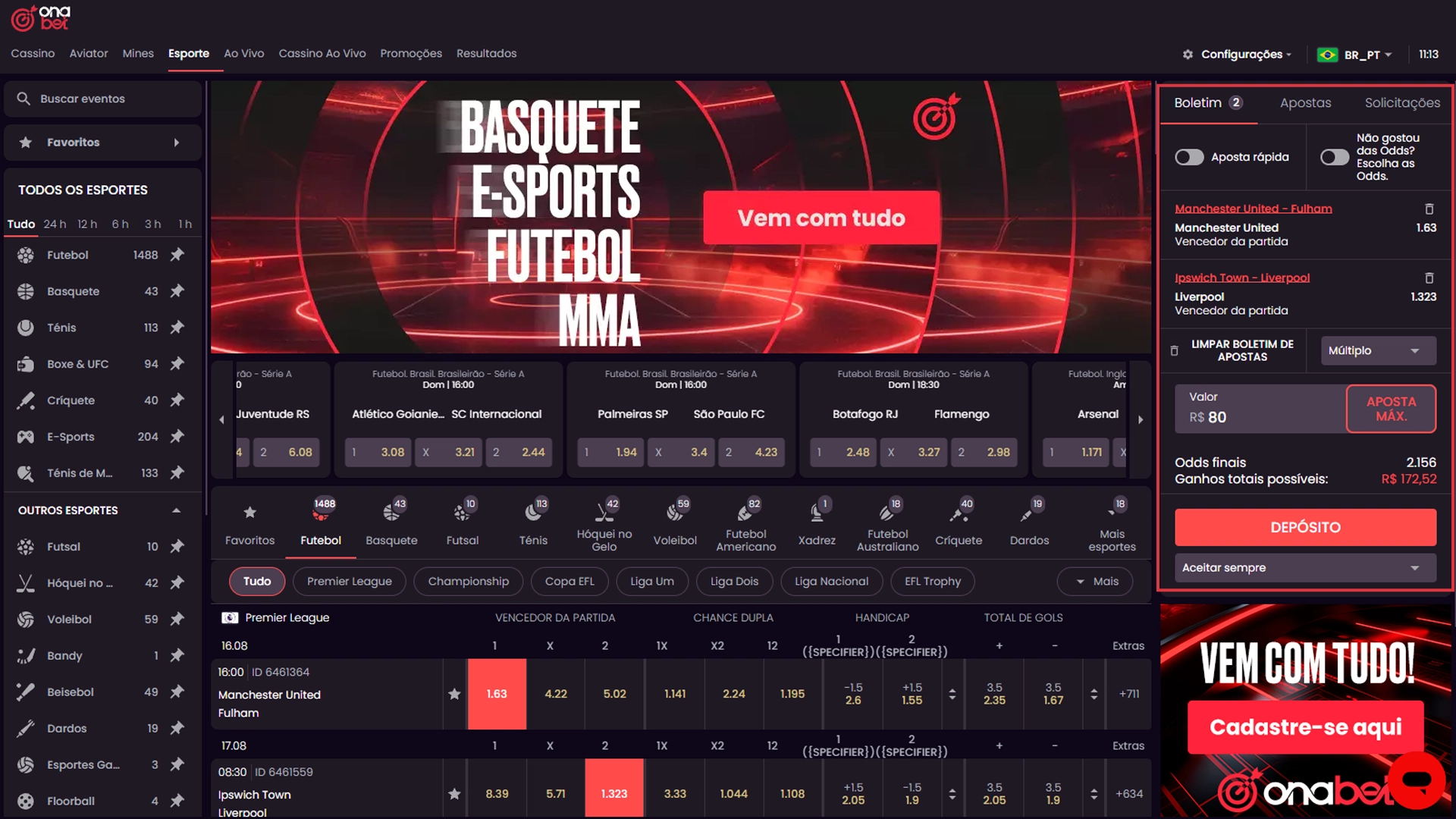
Task: Collapse the Outros Esportes section
Action: coord(177,510)
